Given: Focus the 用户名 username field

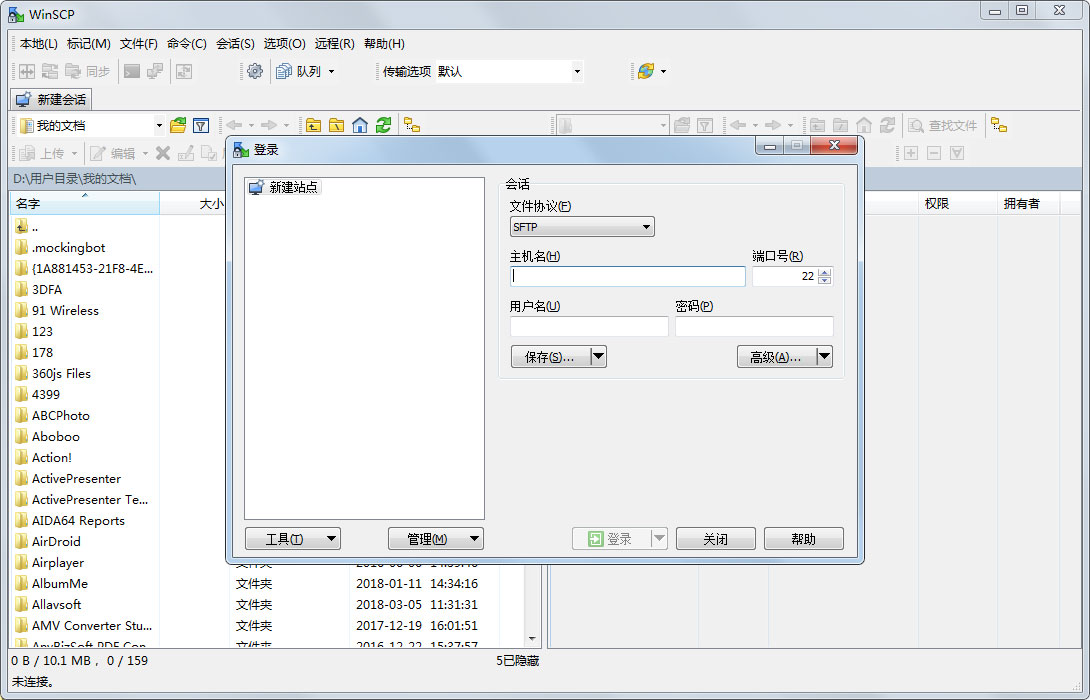Looking at the screenshot, I should (589, 326).
